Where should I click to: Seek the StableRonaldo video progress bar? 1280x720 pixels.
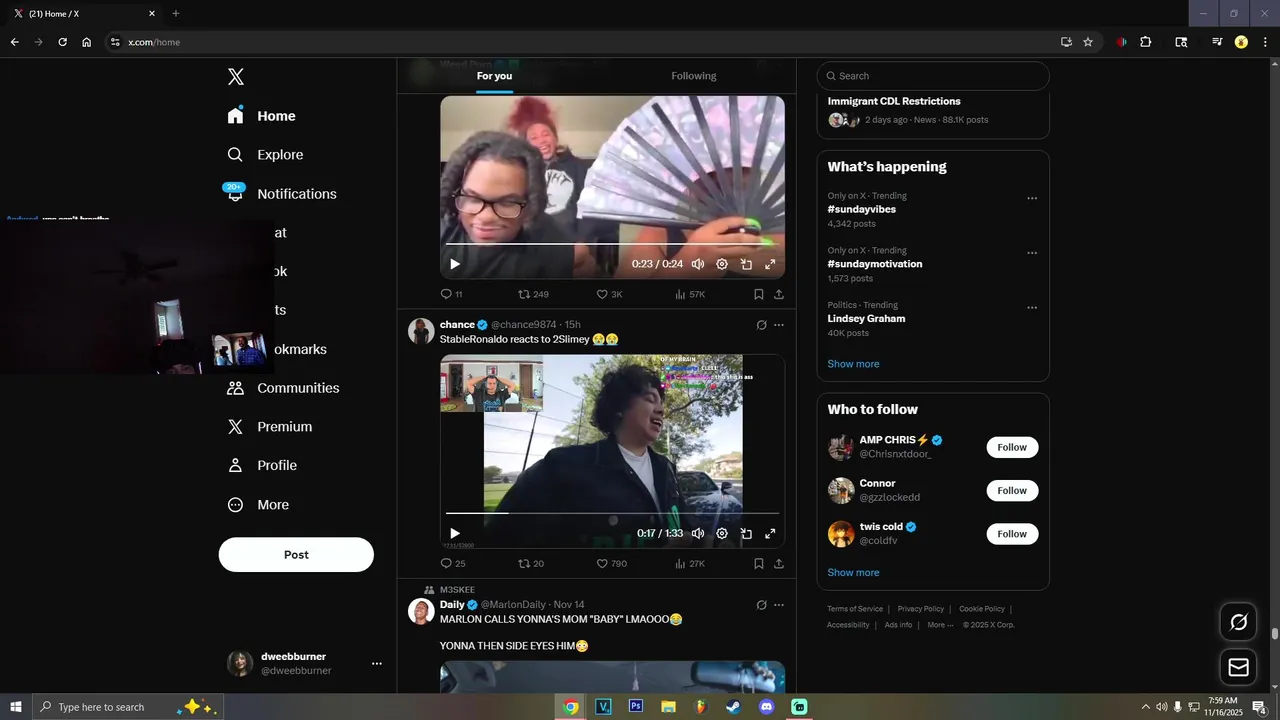(612, 513)
